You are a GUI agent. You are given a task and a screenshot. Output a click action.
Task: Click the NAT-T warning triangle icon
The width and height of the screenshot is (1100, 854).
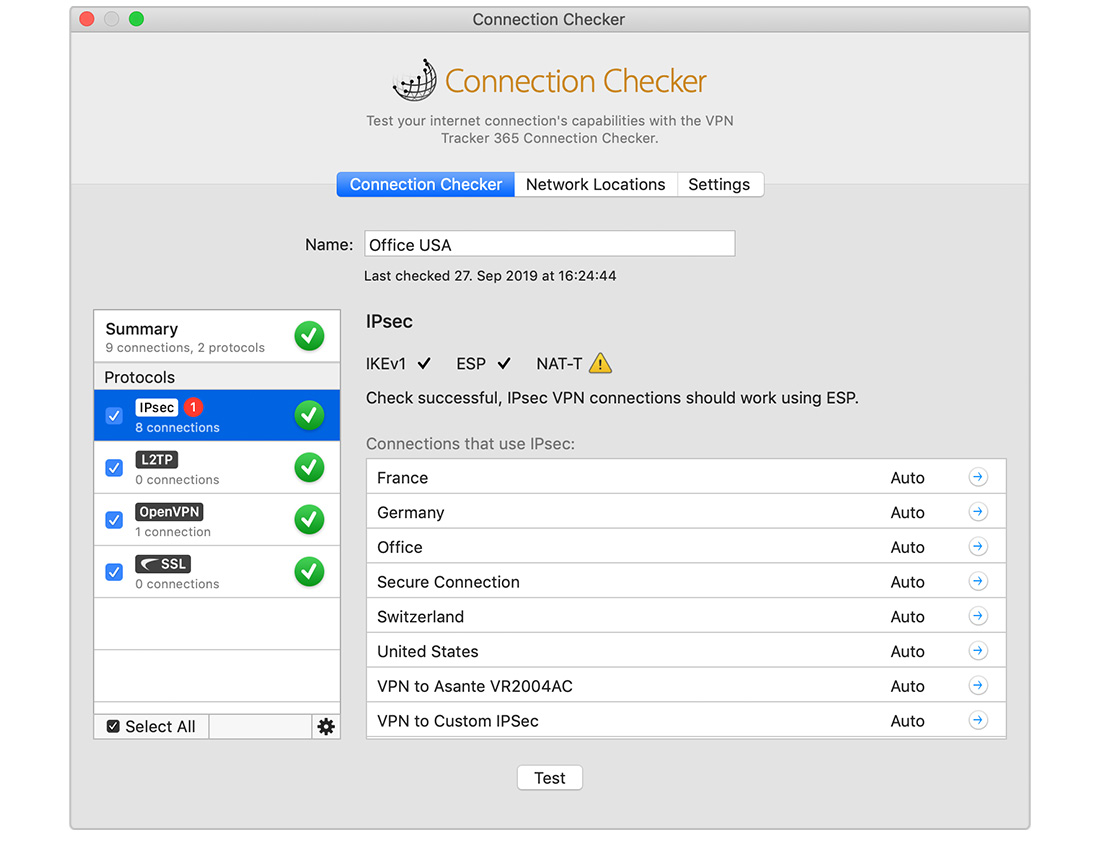(600, 364)
